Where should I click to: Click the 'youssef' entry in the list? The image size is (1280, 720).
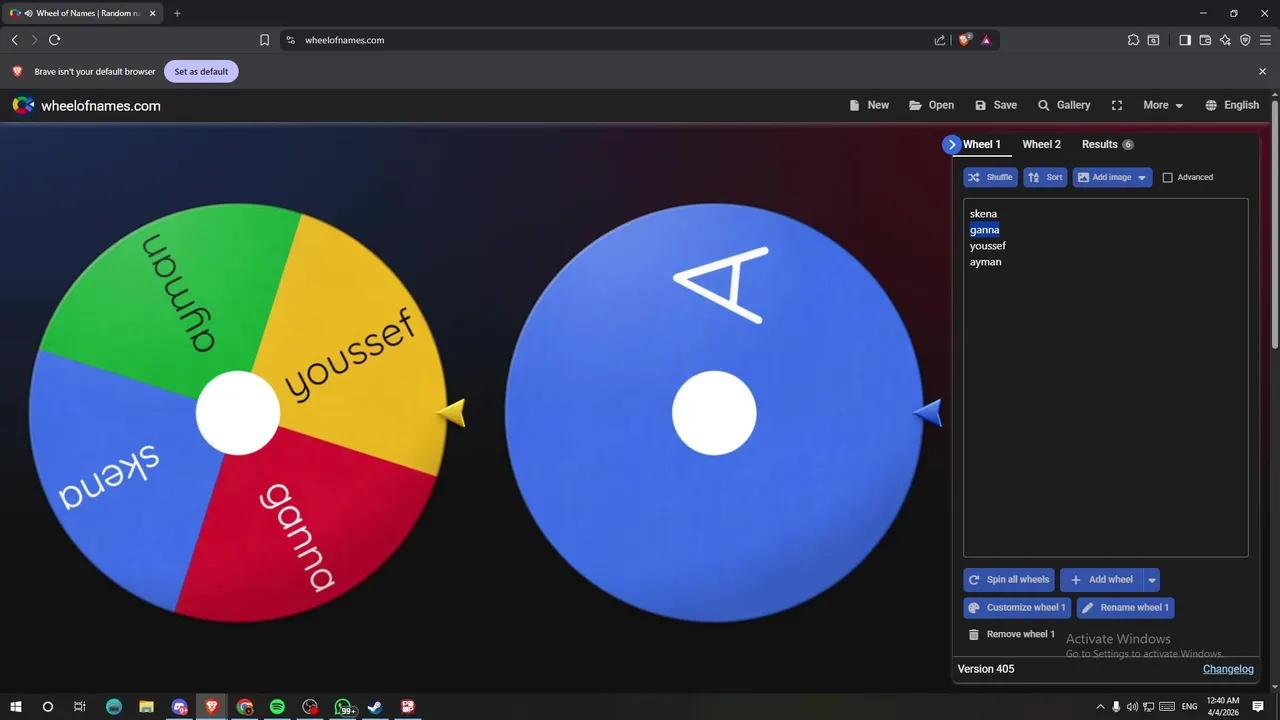tap(988, 245)
